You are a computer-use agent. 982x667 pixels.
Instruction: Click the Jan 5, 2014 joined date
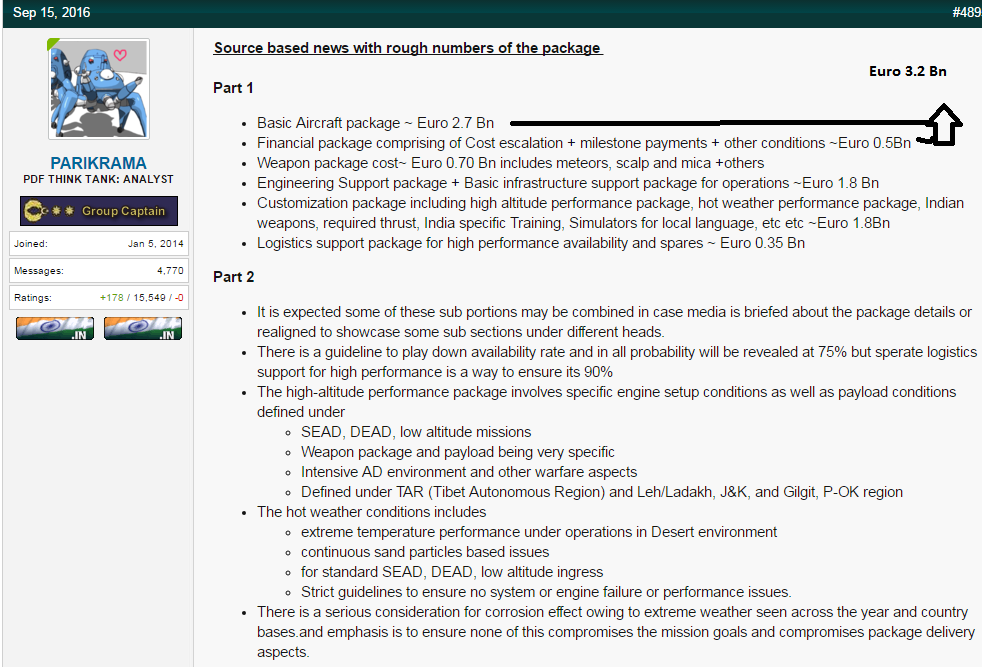coord(156,244)
